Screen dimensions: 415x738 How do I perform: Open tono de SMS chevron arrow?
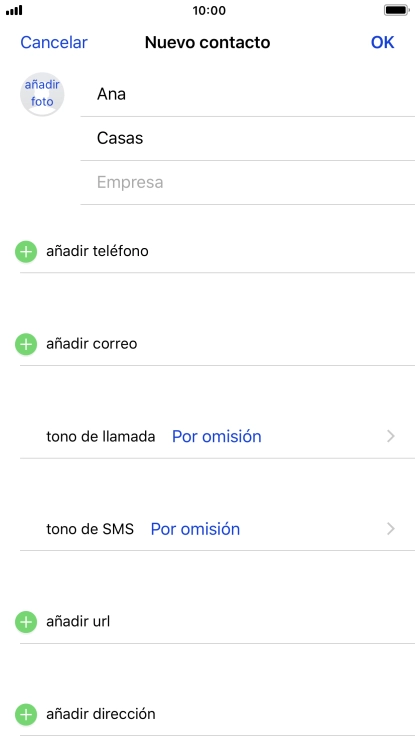(x=391, y=529)
